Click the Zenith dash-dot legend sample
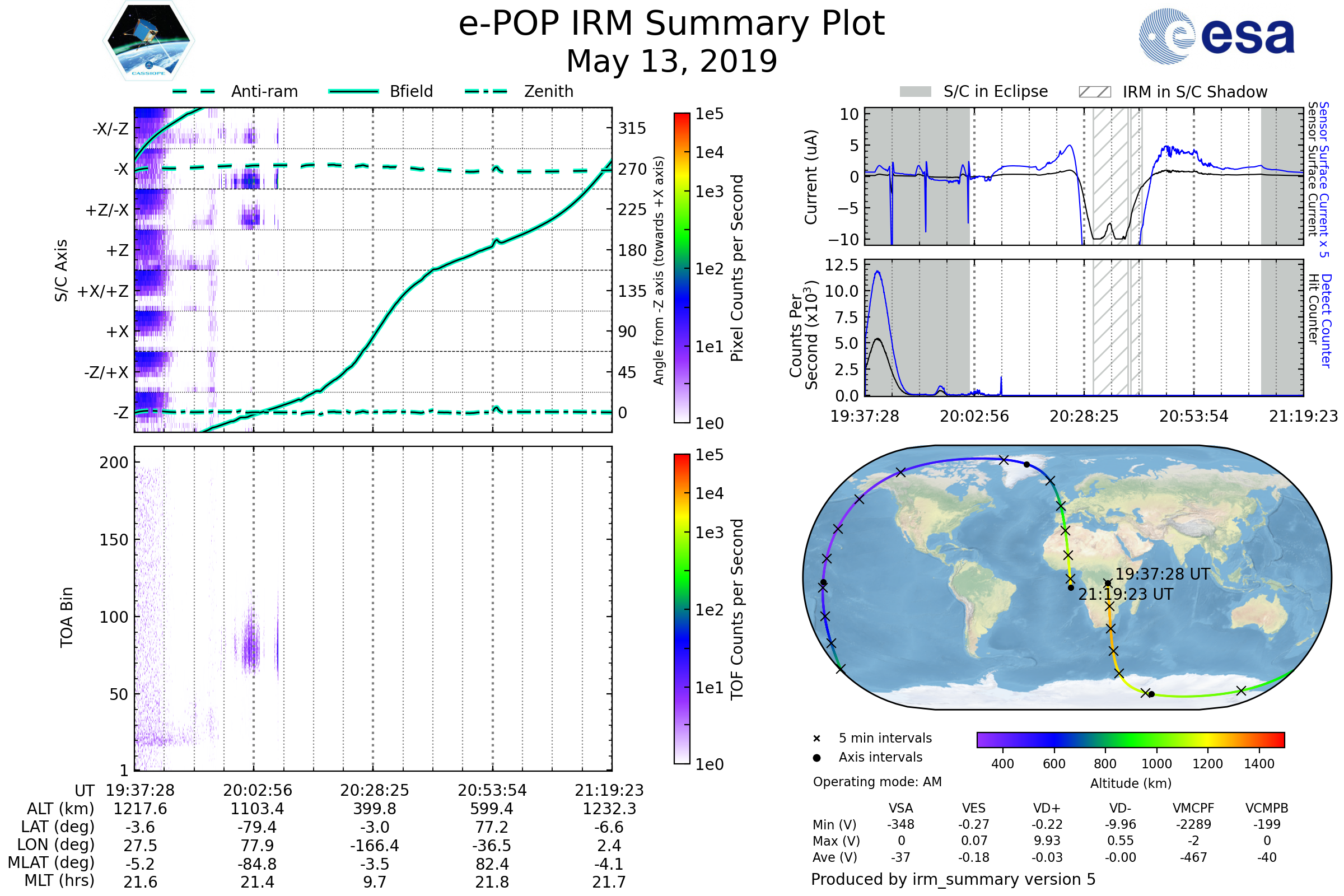Image resolution: width=1344 pixels, height=896 pixels. [486, 91]
